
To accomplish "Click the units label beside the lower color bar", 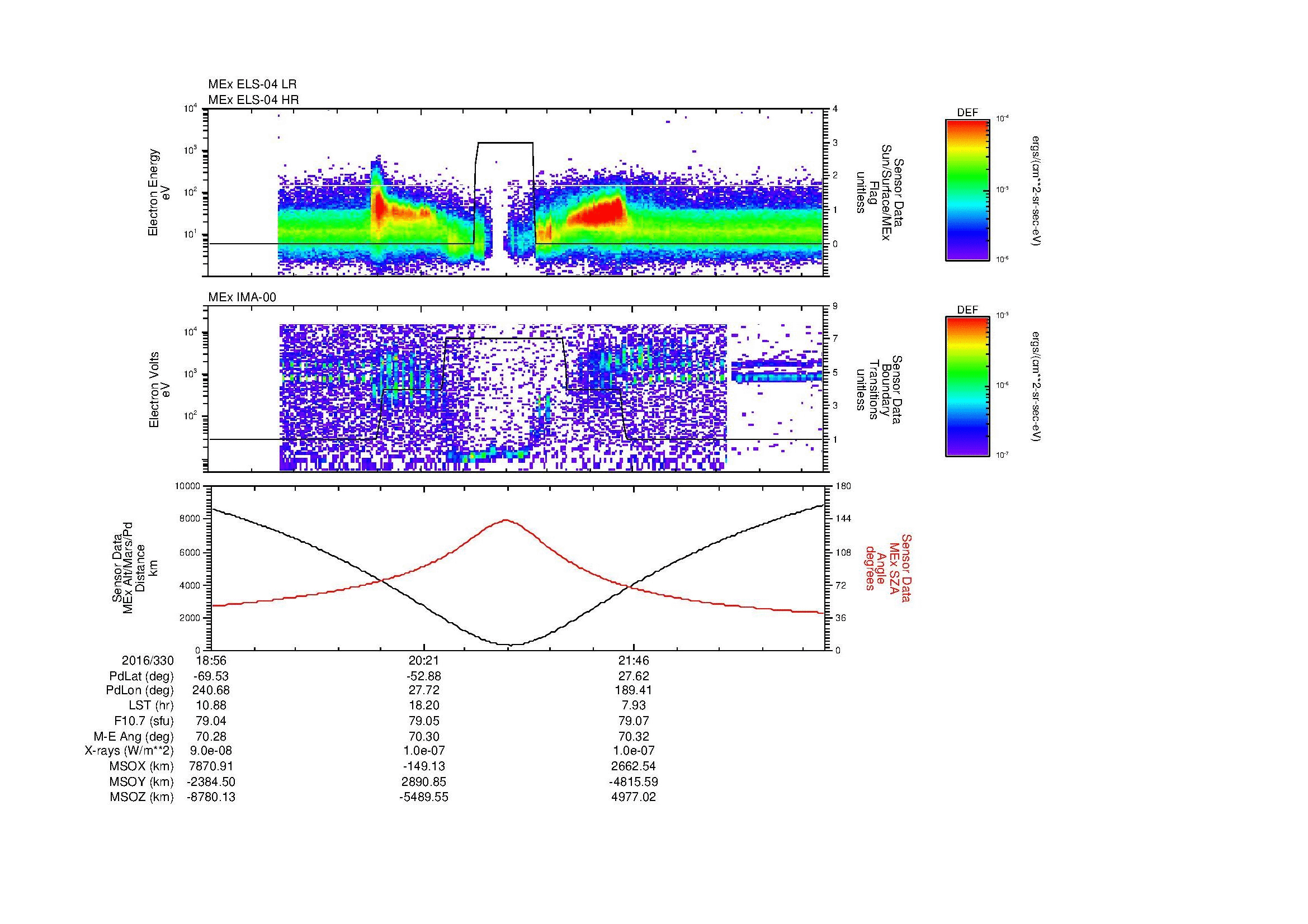I will coord(1037,387).
